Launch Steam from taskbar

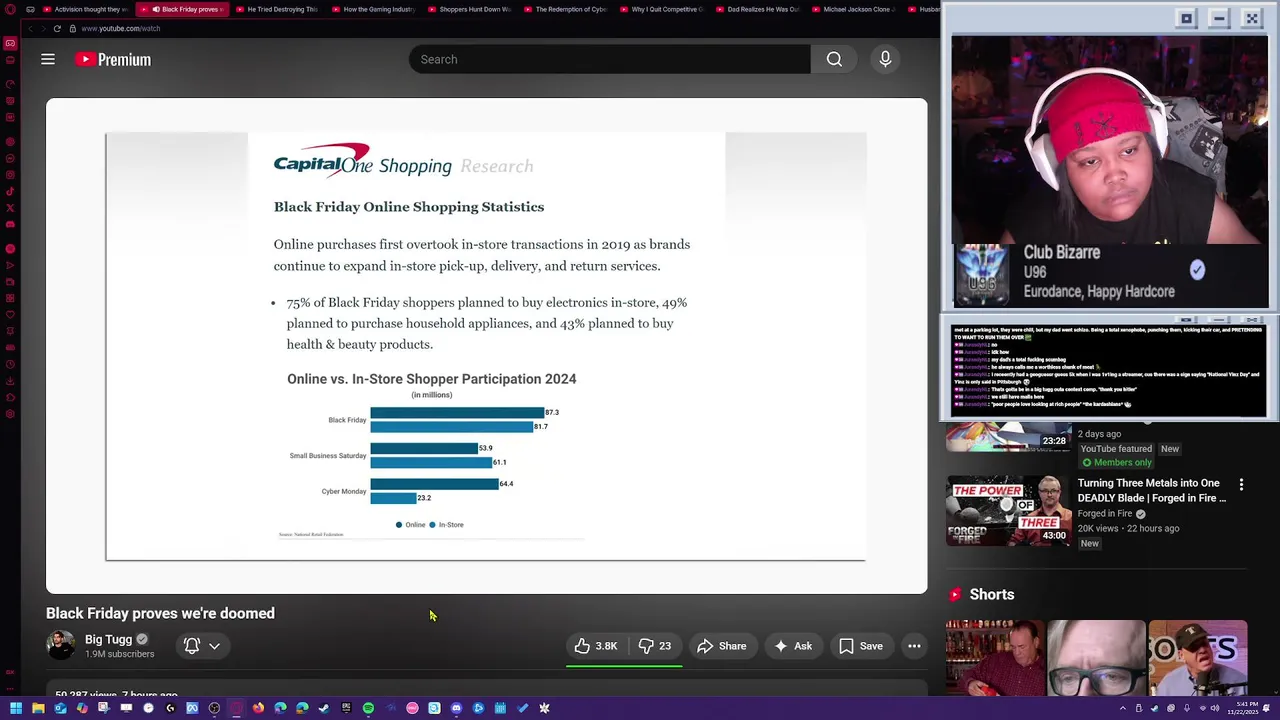coord(324,708)
